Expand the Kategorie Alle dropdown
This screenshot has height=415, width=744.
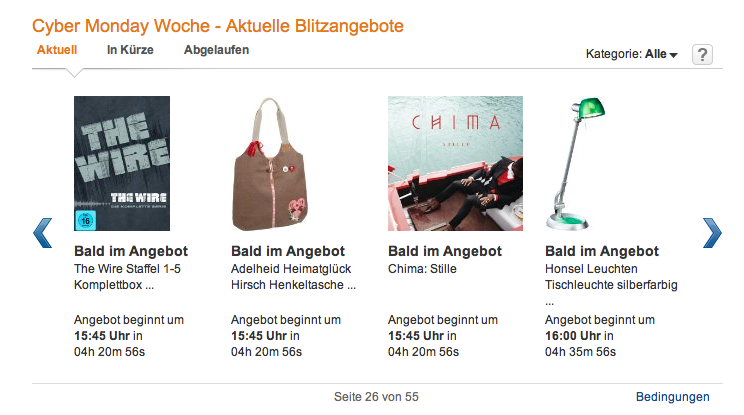tap(632, 54)
